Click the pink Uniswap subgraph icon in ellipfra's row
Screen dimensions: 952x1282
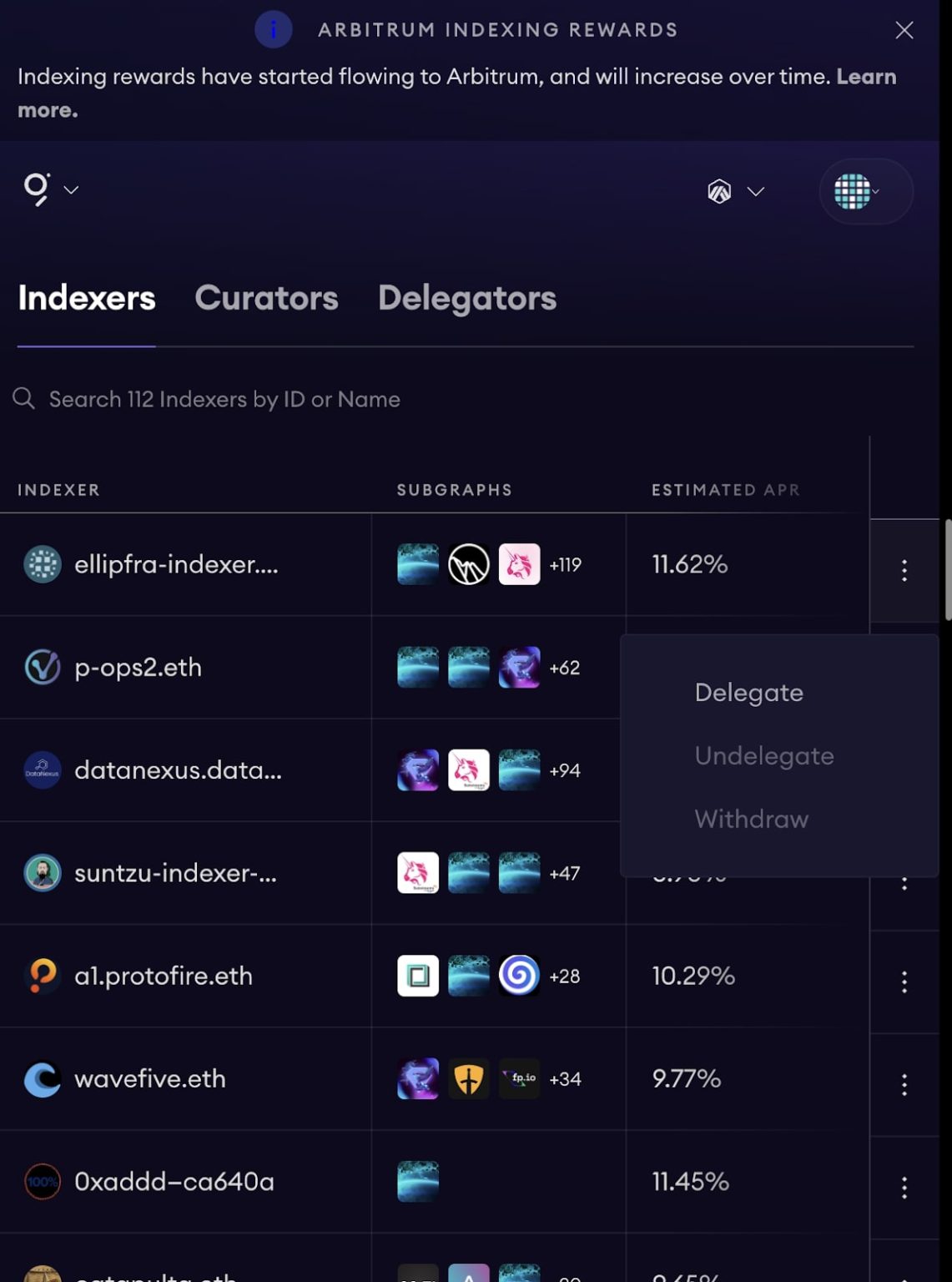[520, 564]
